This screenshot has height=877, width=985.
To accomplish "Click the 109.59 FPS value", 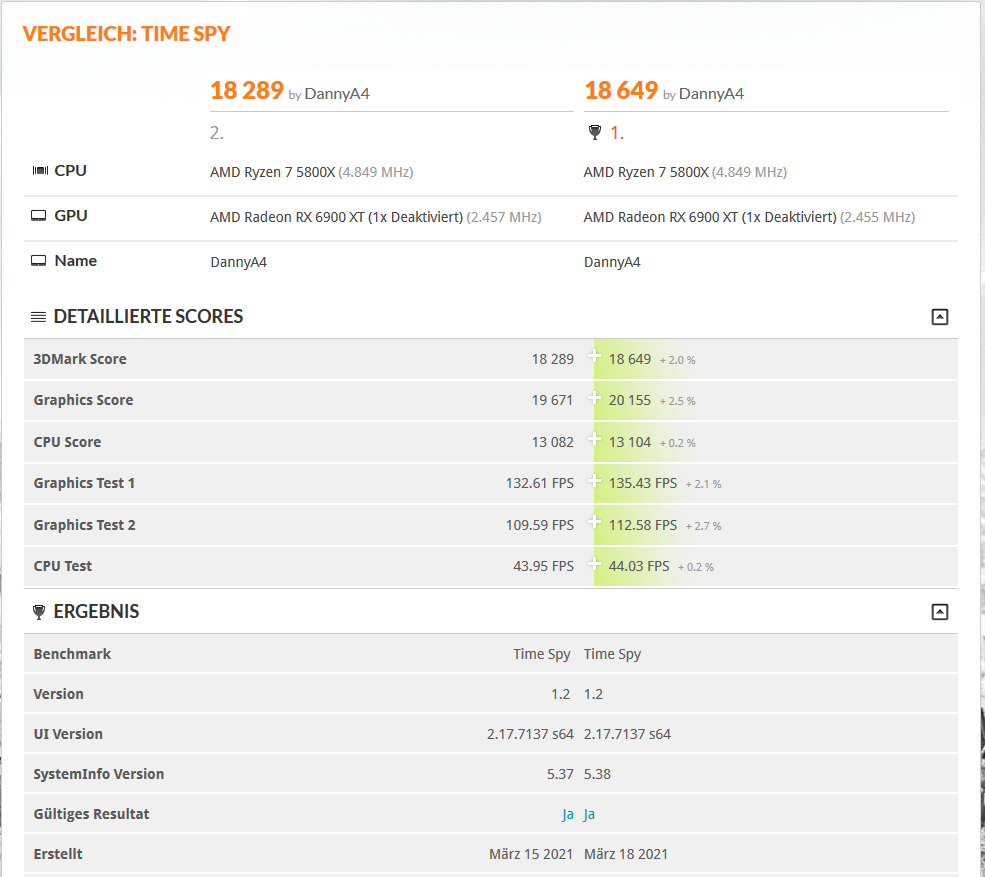I will point(540,525).
